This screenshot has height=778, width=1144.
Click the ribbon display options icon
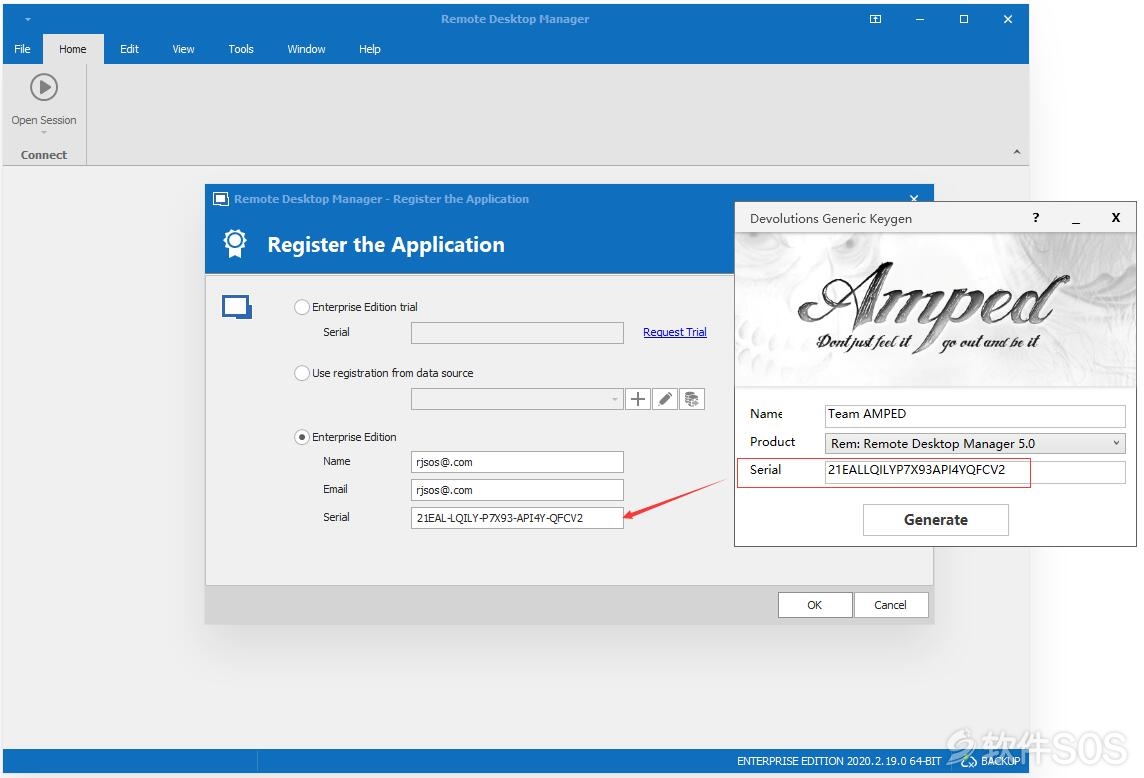pyautogui.click(x=876, y=19)
